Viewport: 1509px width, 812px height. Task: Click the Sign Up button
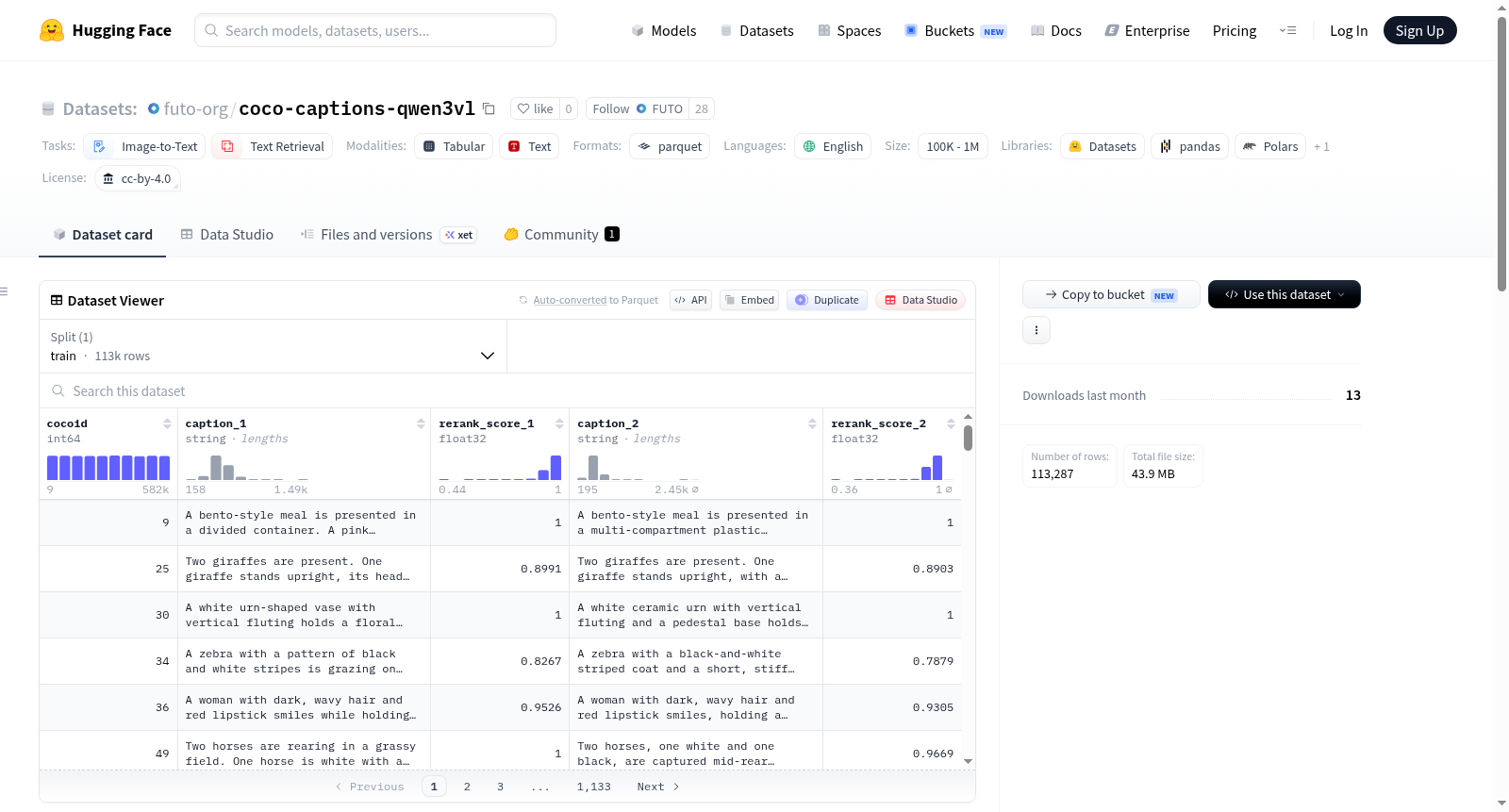pyautogui.click(x=1420, y=30)
